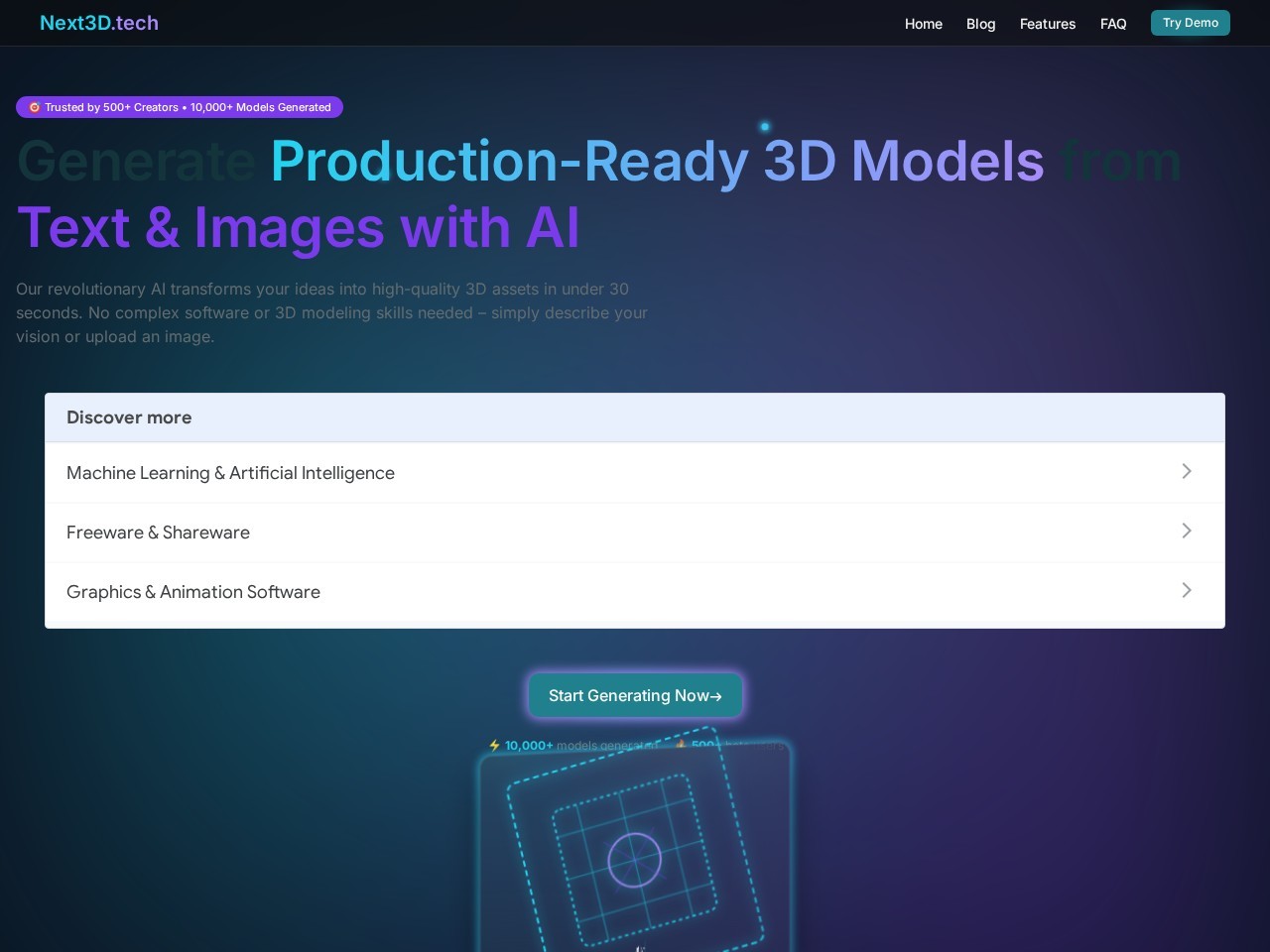The image size is (1270, 952).
Task: Go to the Blog page
Action: tap(980, 24)
